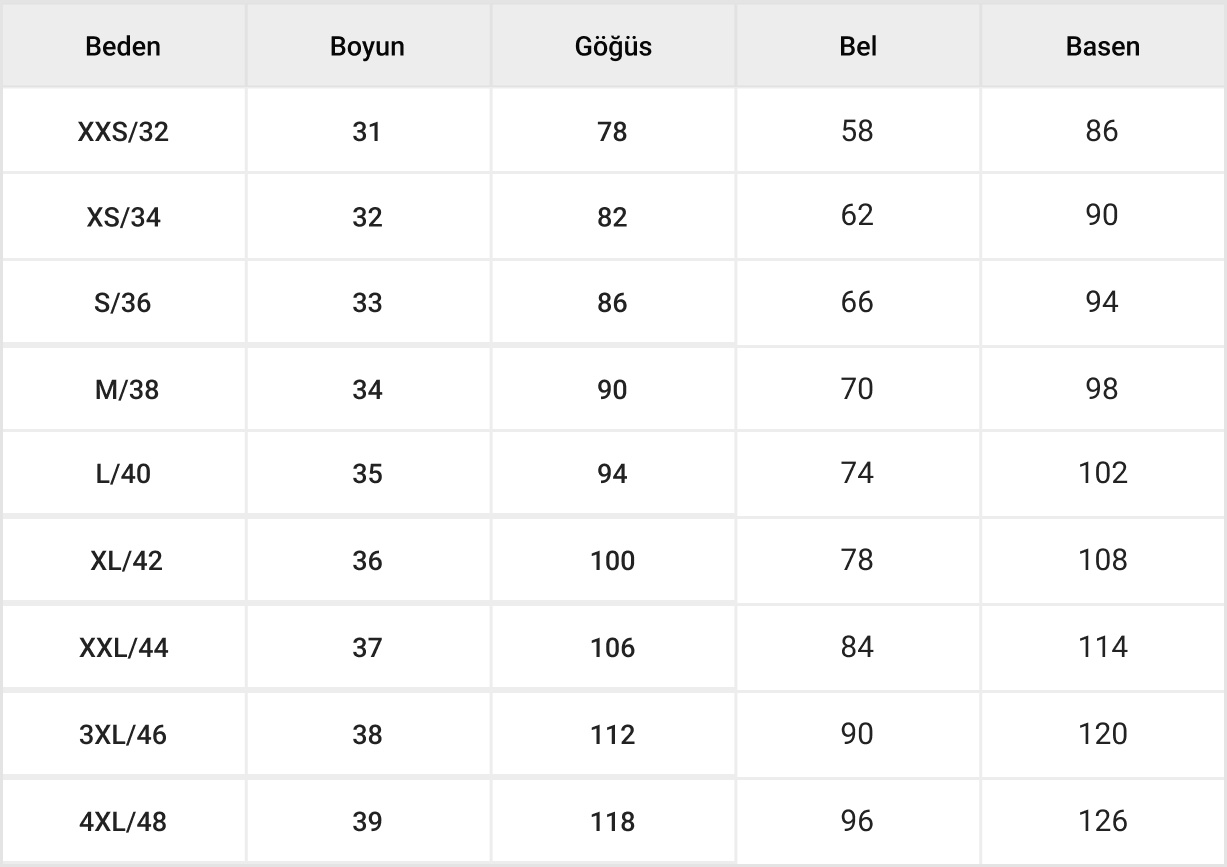Select Basen value 102 for L/40
The height and width of the screenshot is (867, 1227).
coord(1102,473)
